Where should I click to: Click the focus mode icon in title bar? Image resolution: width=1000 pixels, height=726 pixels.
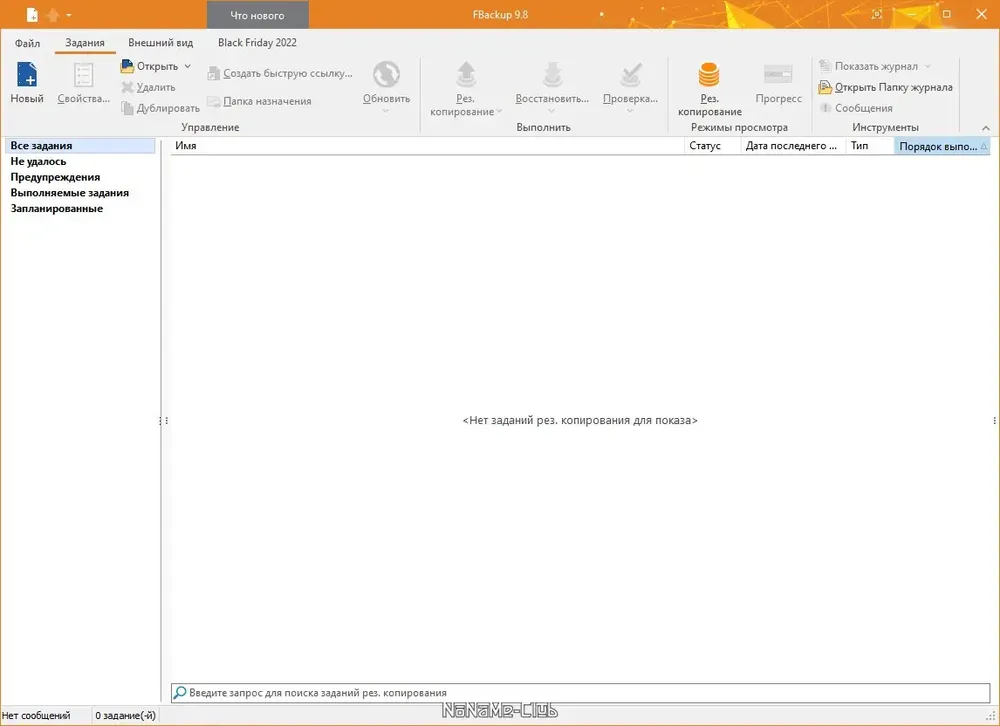coord(877,14)
